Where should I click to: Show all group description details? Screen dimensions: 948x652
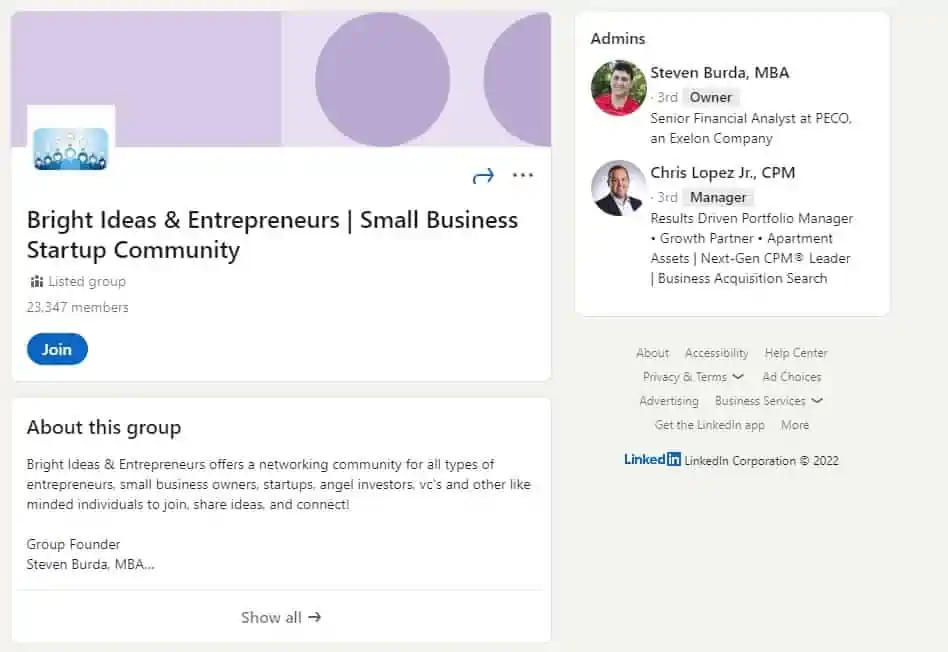tap(280, 617)
